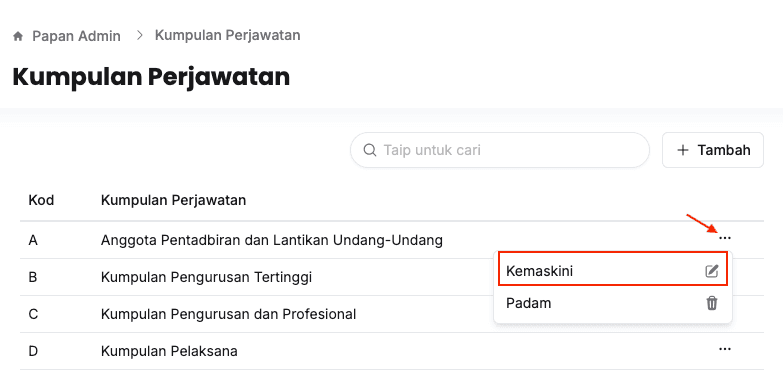Click the magnifier icon in search box
The image size is (783, 389).
tap(370, 150)
